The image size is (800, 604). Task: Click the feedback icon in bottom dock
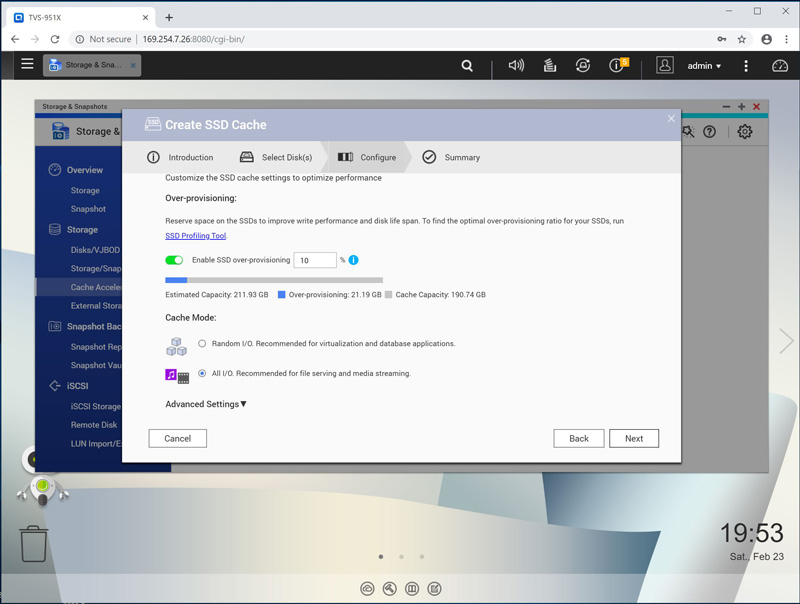434,589
